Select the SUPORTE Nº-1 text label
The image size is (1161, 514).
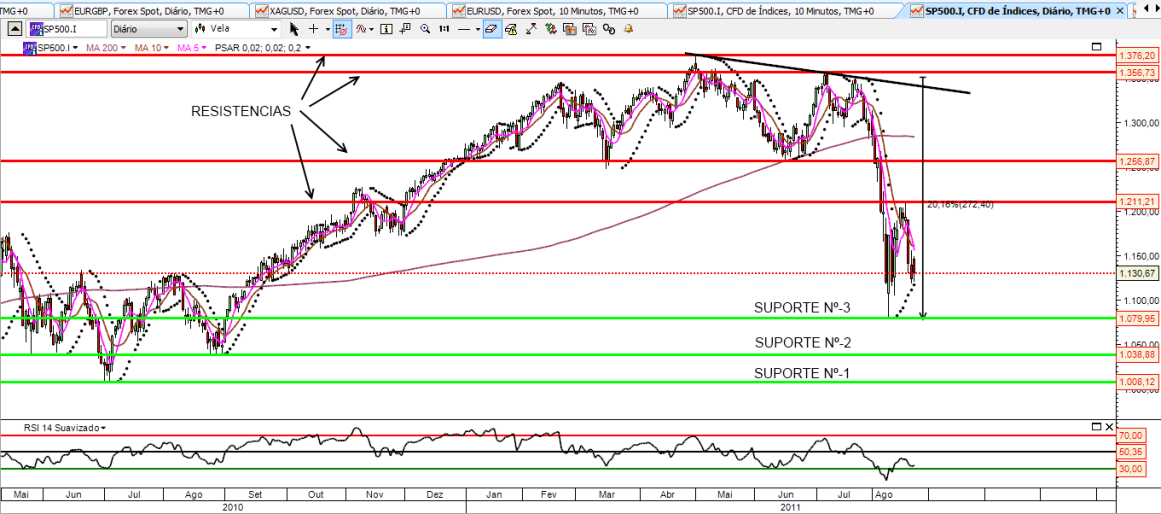(802, 373)
